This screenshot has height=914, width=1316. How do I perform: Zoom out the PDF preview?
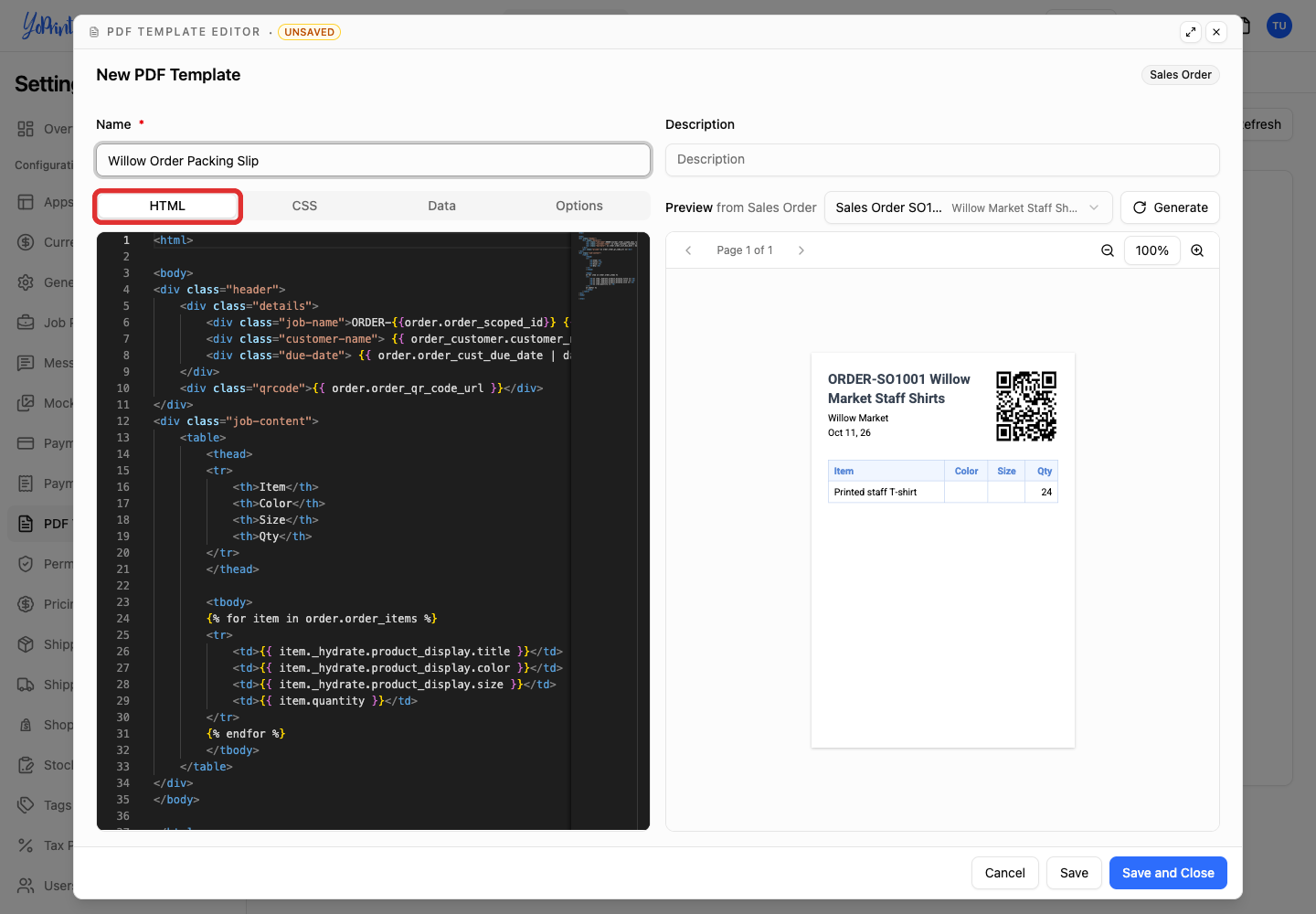point(1108,250)
